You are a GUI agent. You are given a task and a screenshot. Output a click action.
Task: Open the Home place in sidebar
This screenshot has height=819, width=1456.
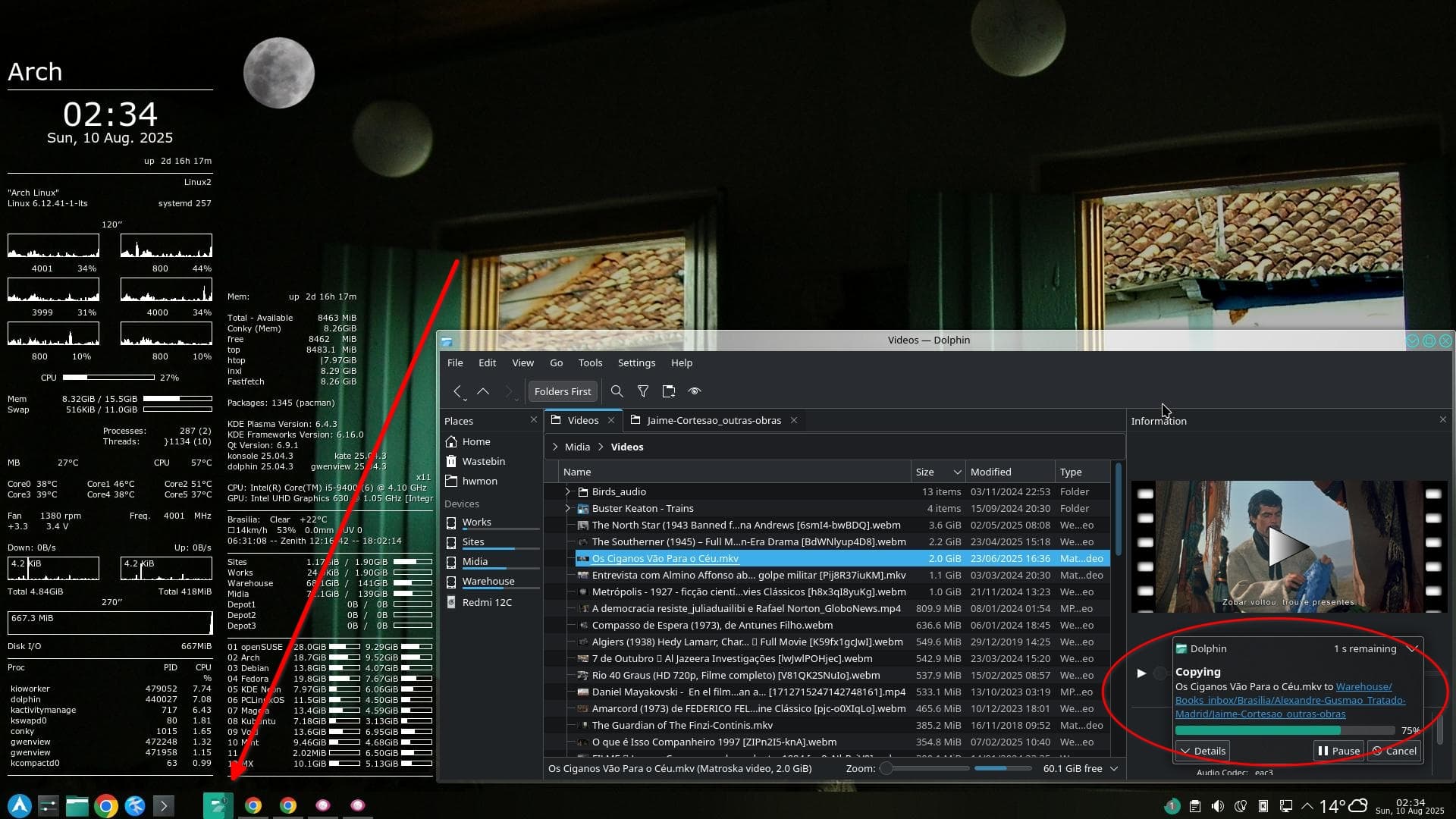click(x=476, y=441)
